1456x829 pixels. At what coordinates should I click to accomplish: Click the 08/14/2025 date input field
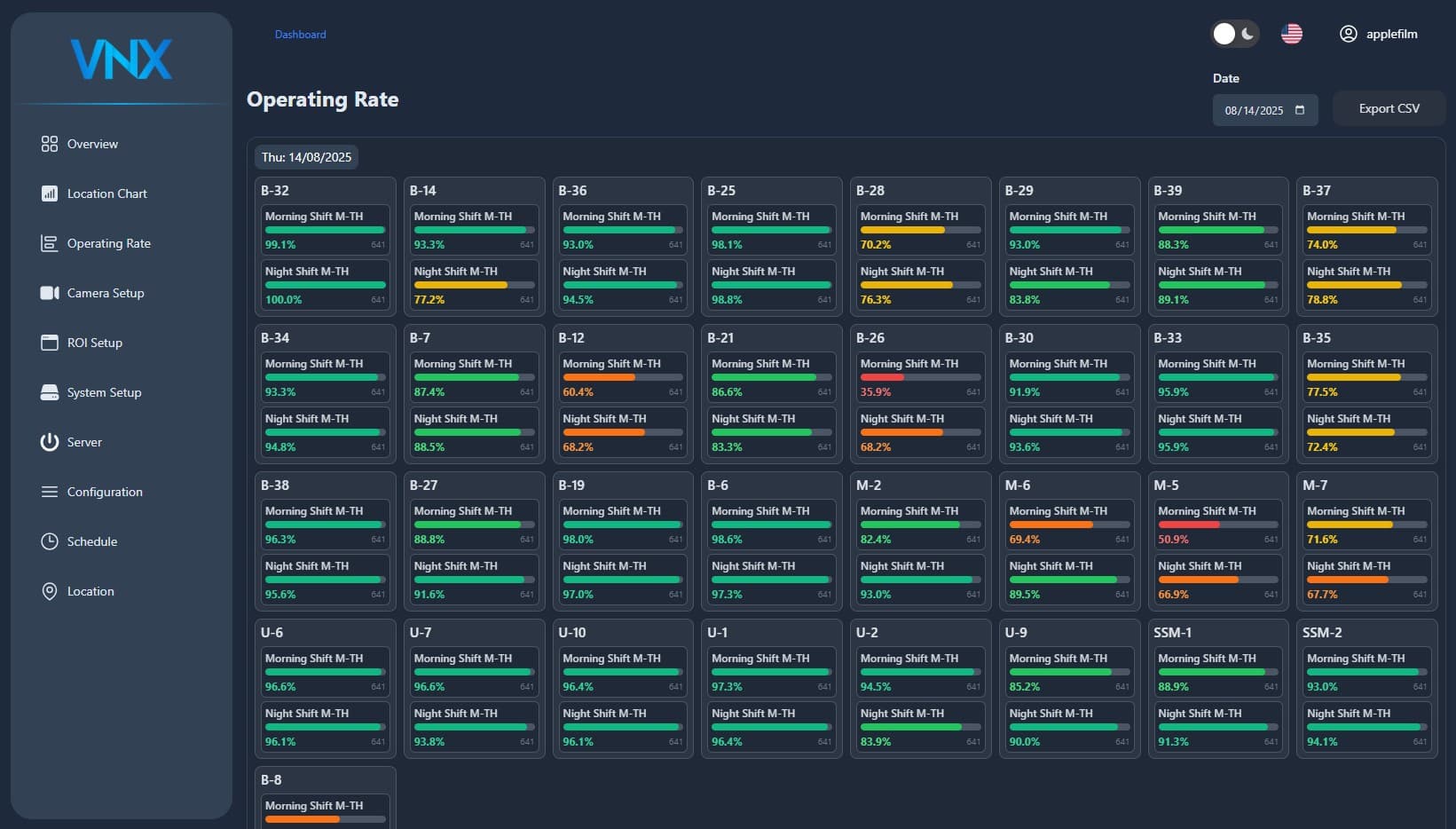click(x=1254, y=110)
